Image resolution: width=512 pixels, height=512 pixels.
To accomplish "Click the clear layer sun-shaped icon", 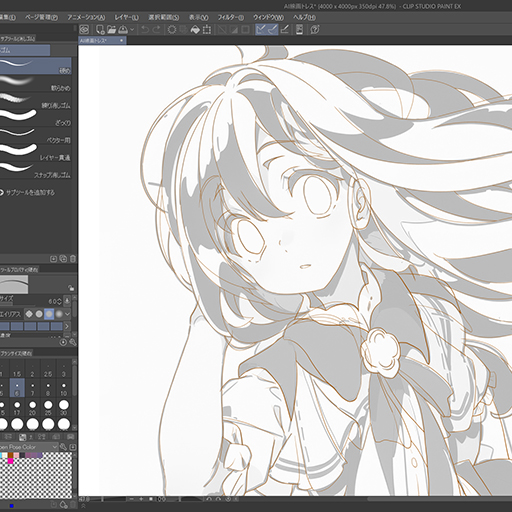I will [x=172, y=30].
